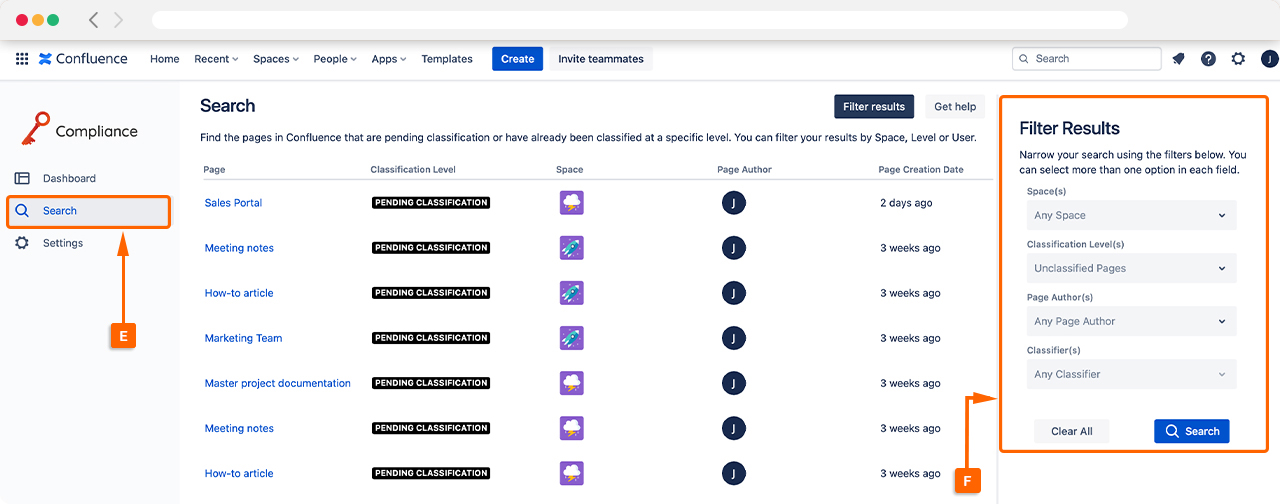Image resolution: width=1280 pixels, height=504 pixels.
Task: Click the Clear All button in filters
Action: (1071, 431)
